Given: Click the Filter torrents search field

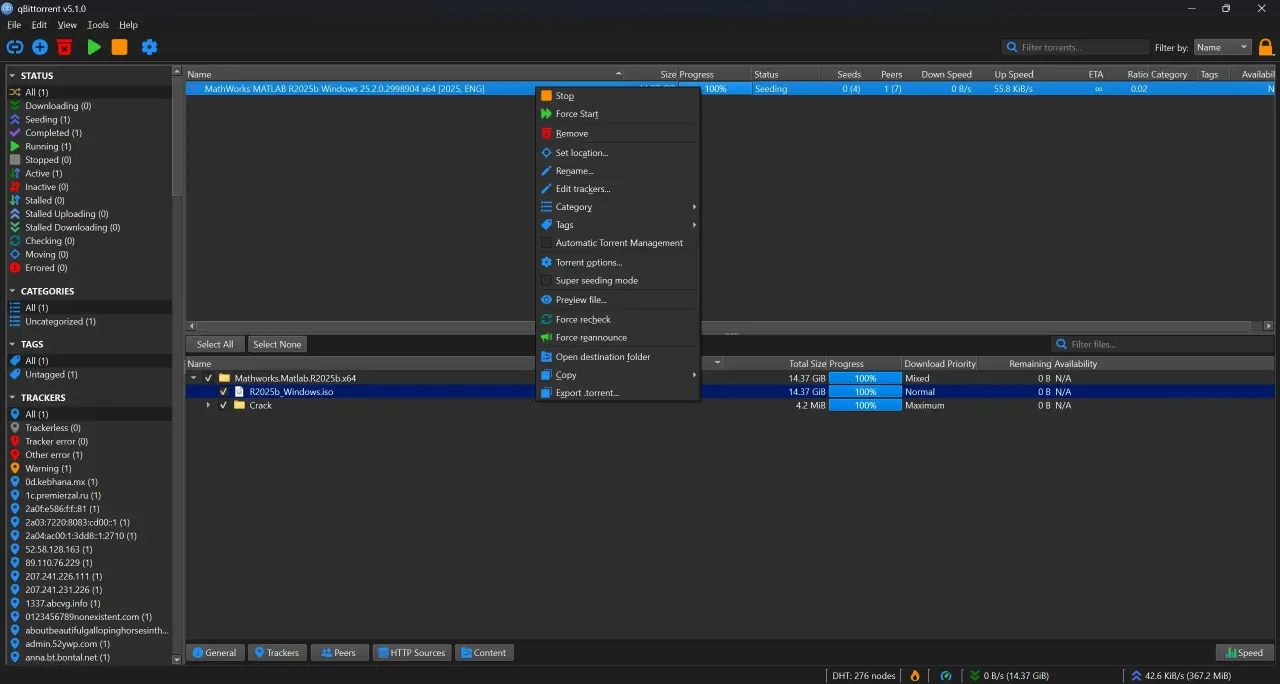Looking at the screenshot, I should click(x=1076, y=47).
